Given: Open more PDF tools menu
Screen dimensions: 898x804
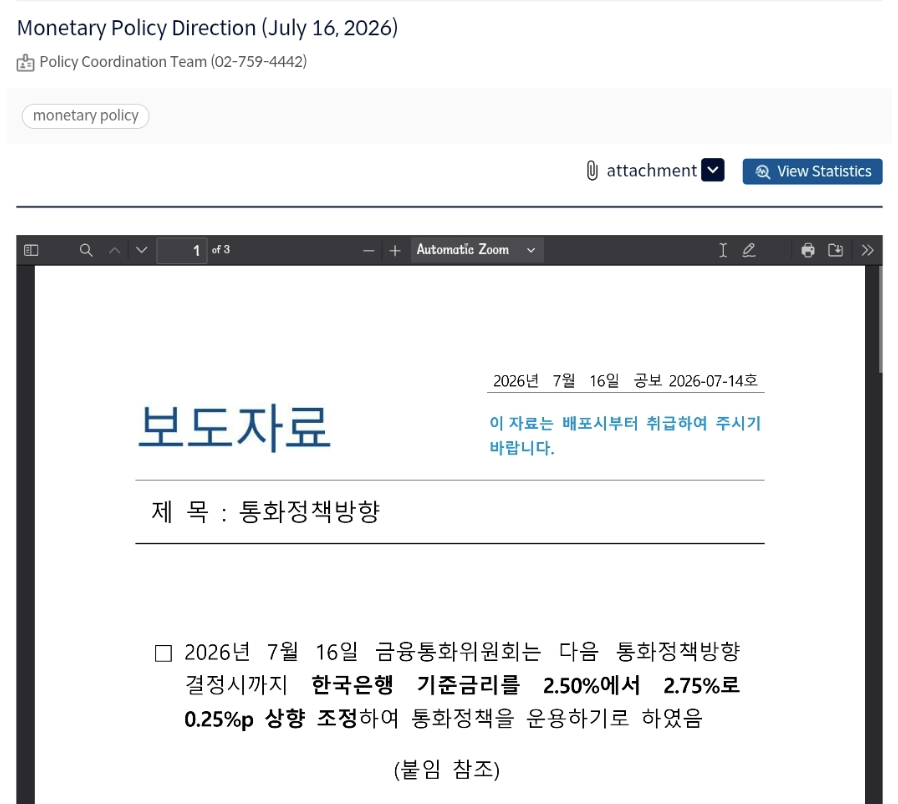Looking at the screenshot, I should click(867, 250).
